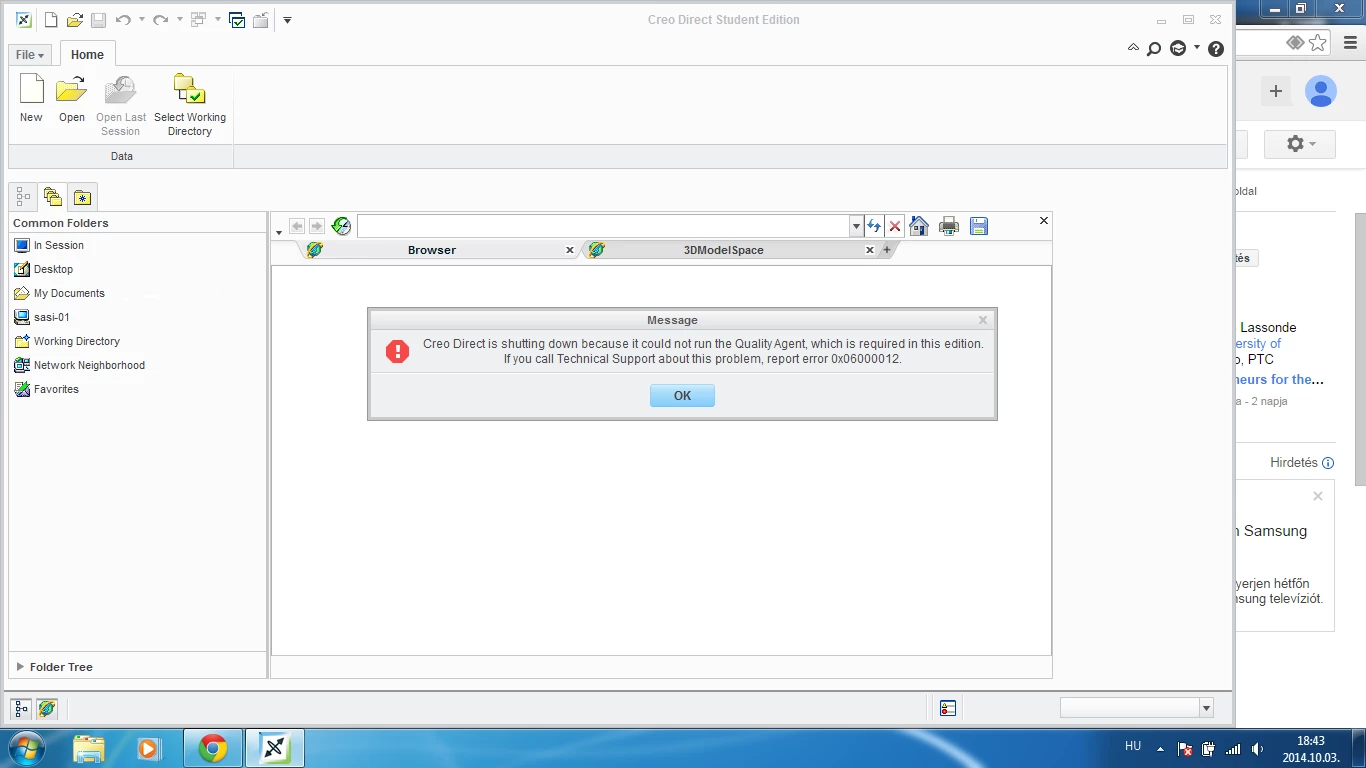This screenshot has height=768, width=1366.
Task: Open the My Documents folder
Action: (69, 293)
